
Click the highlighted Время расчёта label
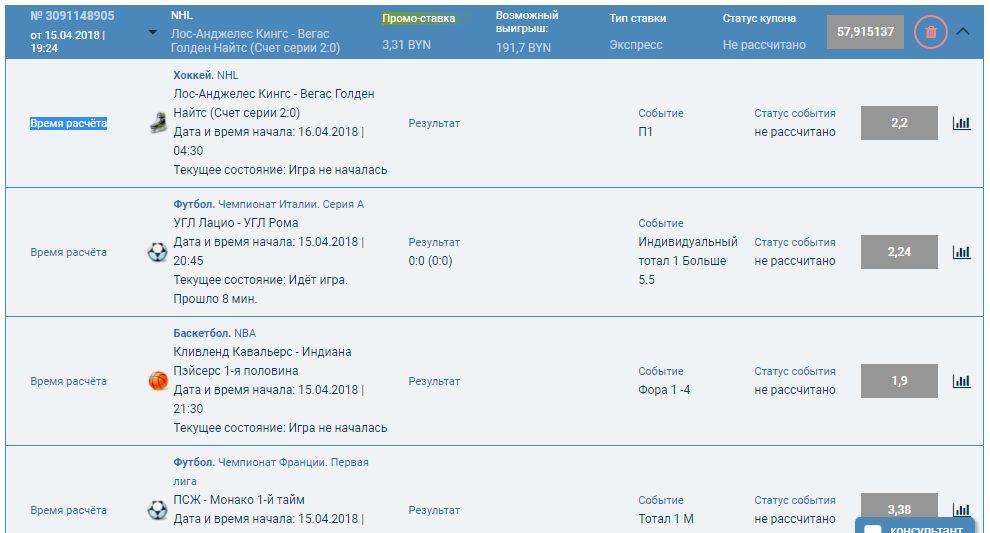pyautogui.click(x=68, y=123)
